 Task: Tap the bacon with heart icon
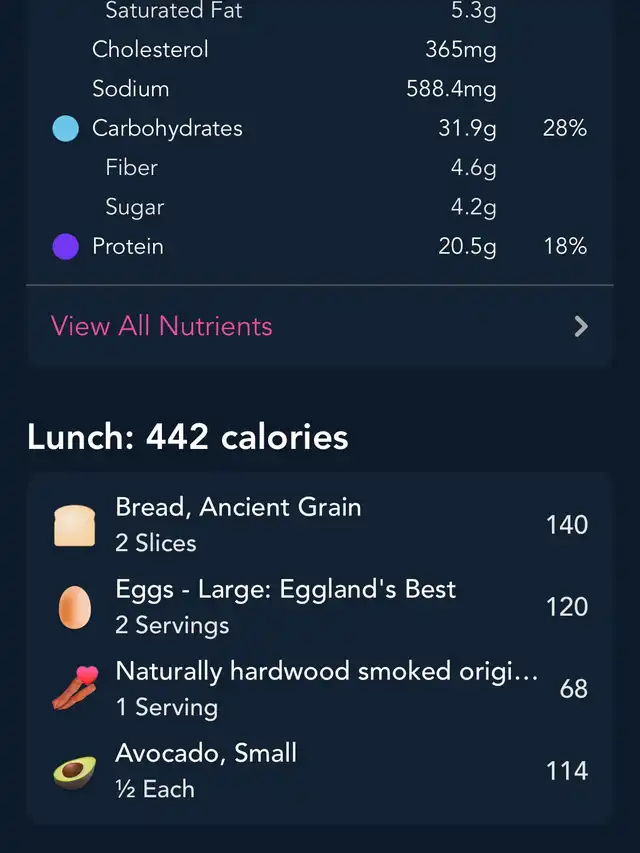(x=76, y=688)
